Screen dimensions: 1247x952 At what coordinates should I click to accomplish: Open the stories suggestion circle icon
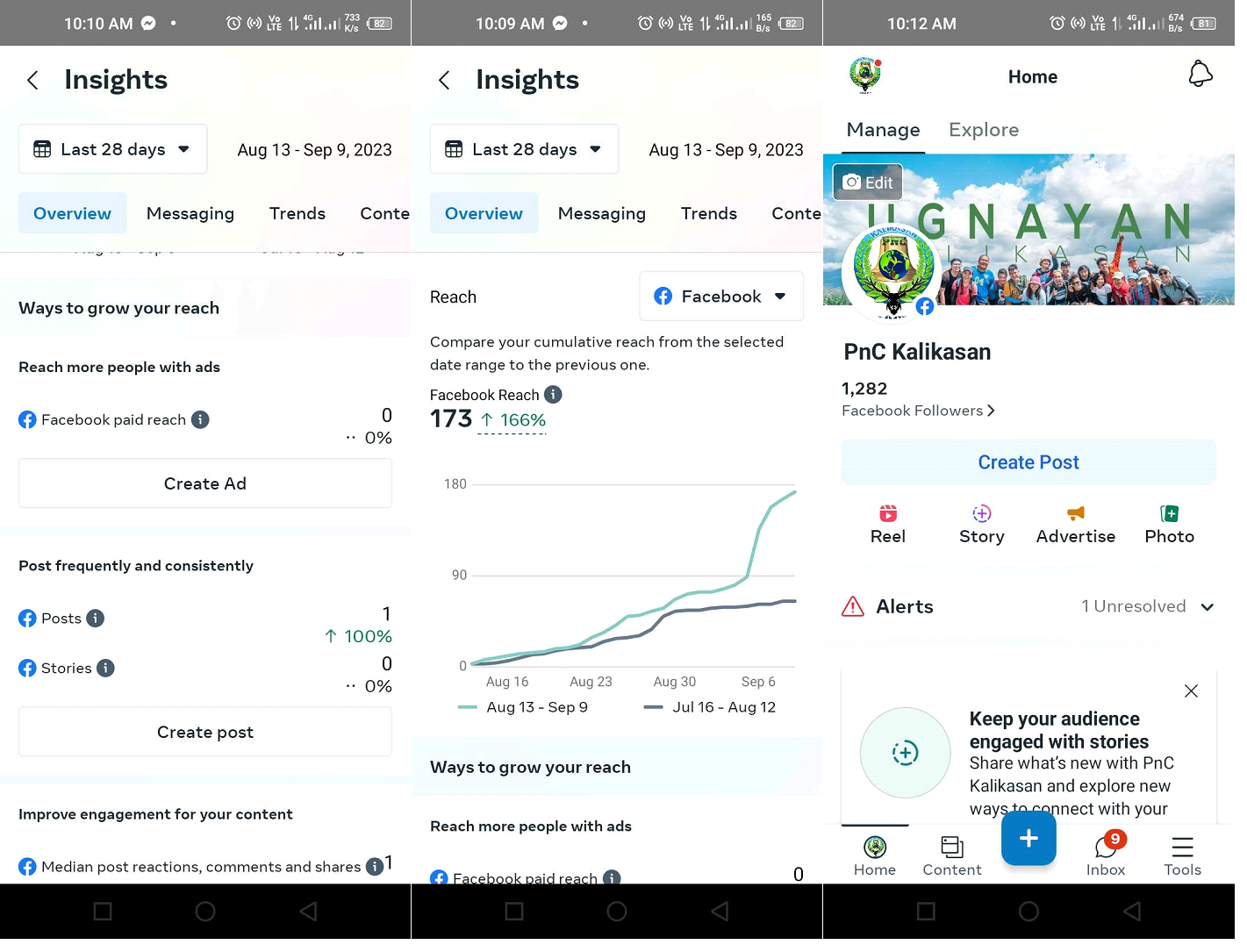(x=905, y=753)
